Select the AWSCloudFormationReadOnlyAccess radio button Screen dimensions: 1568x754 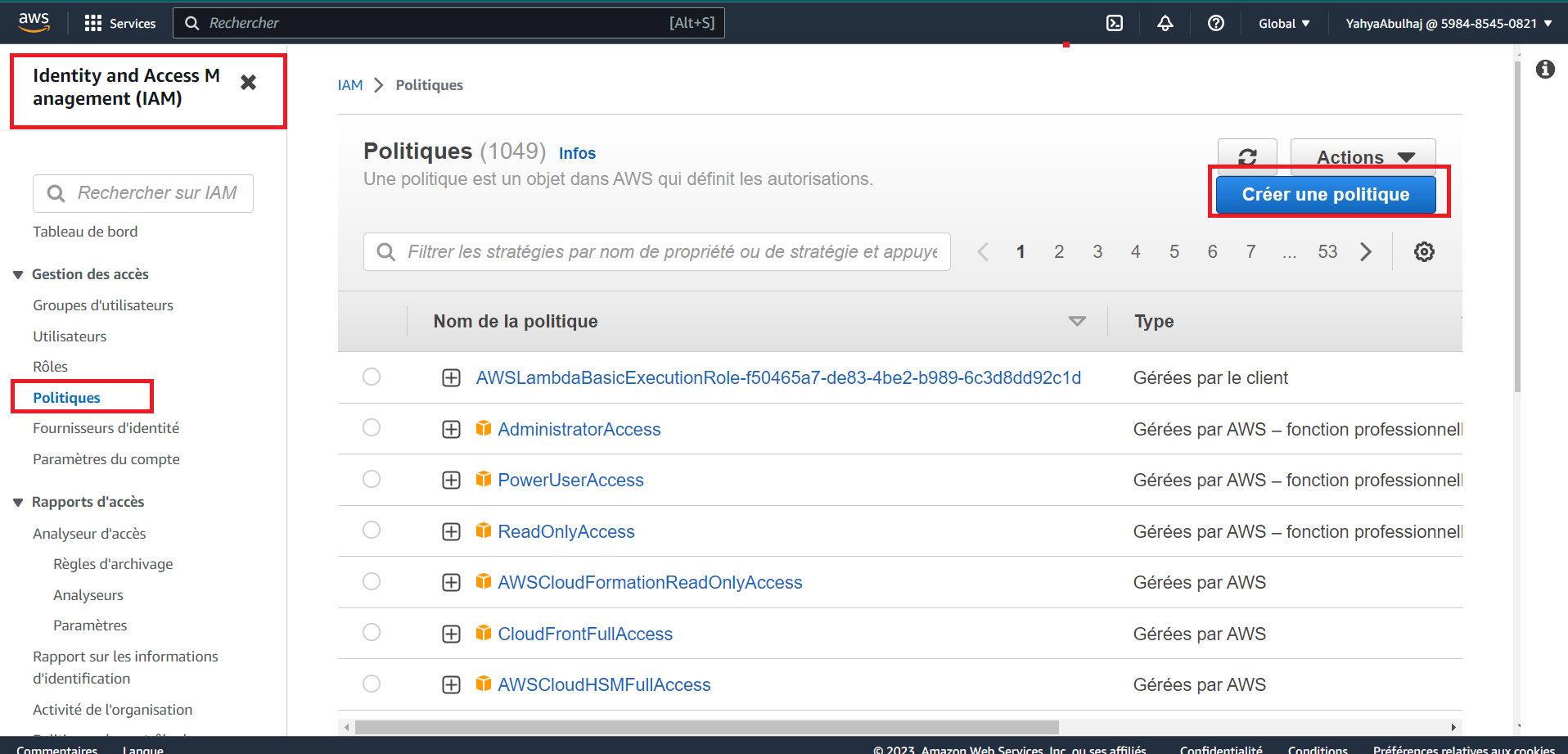click(x=372, y=581)
